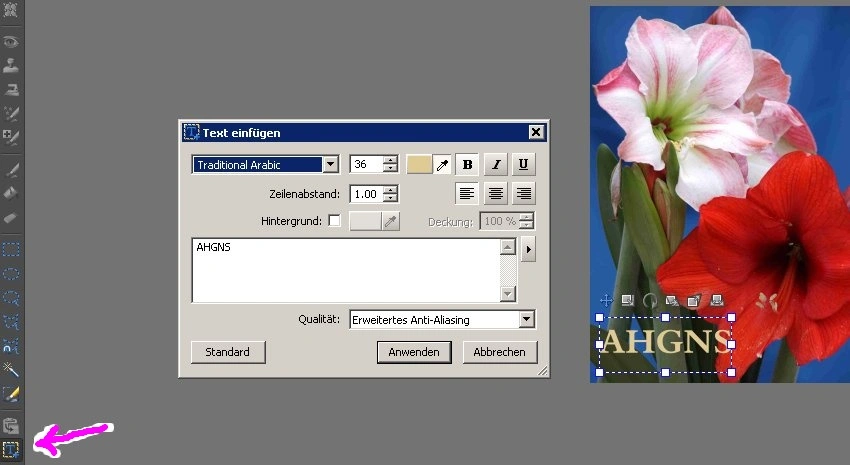Open the Traditional Arabic font dropdown
This screenshot has height=465, width=850.
click(330, 164)
